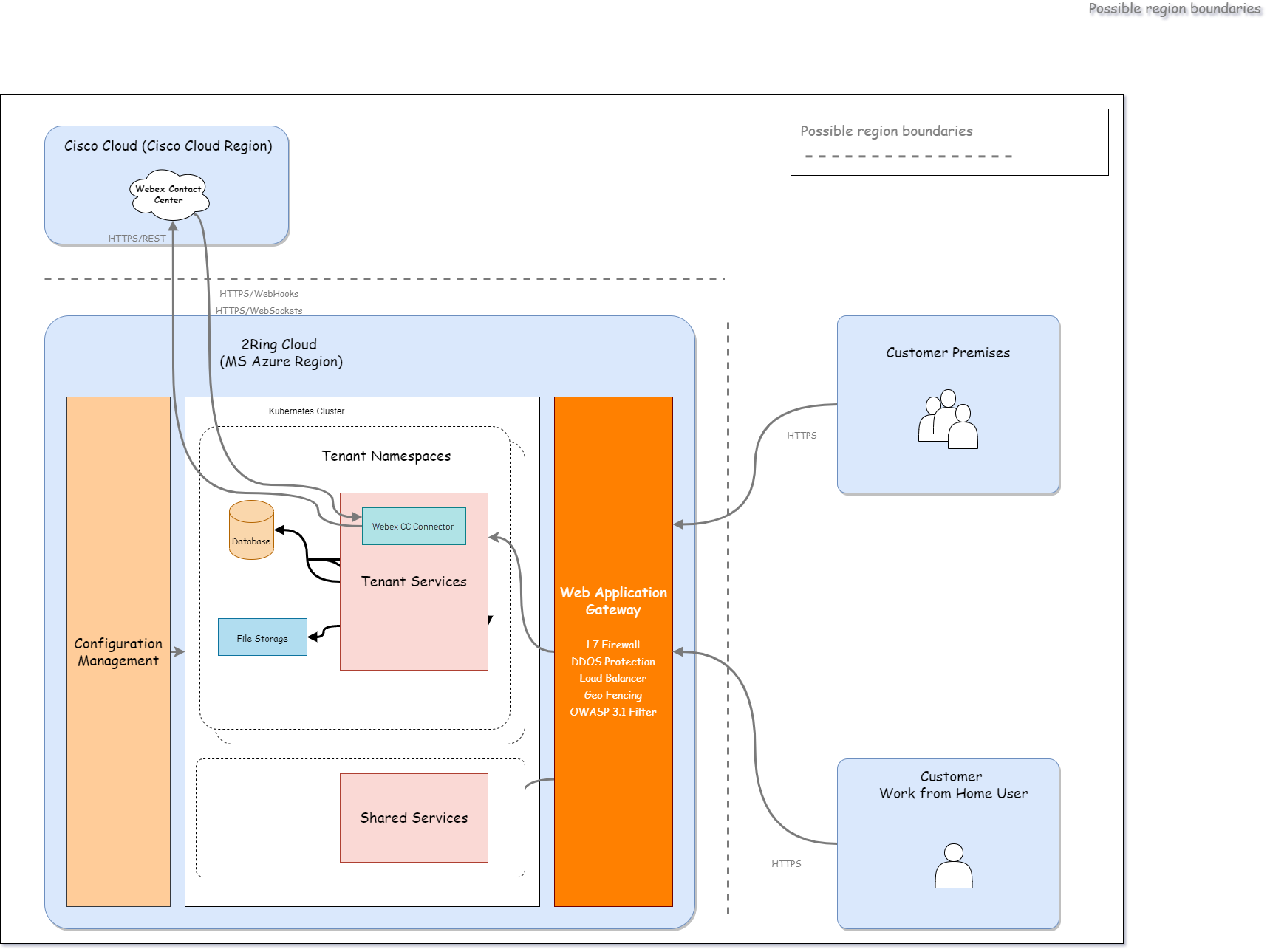Click the Shared Services box
1270x952 pixels.
click(x=414, y=818)
